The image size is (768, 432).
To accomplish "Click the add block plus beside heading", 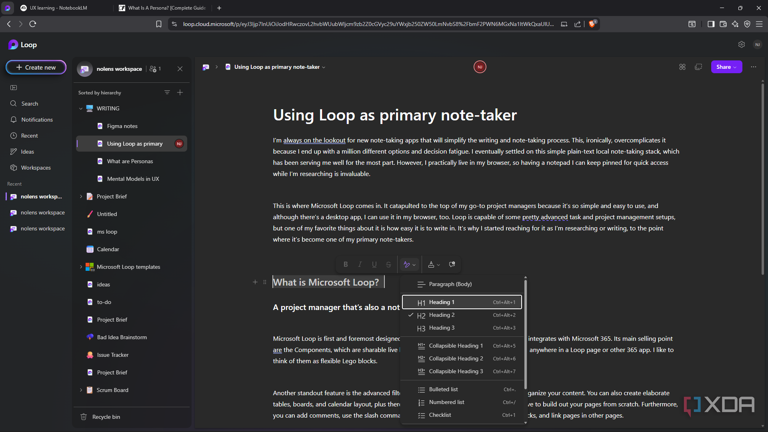I will [255, 282].
